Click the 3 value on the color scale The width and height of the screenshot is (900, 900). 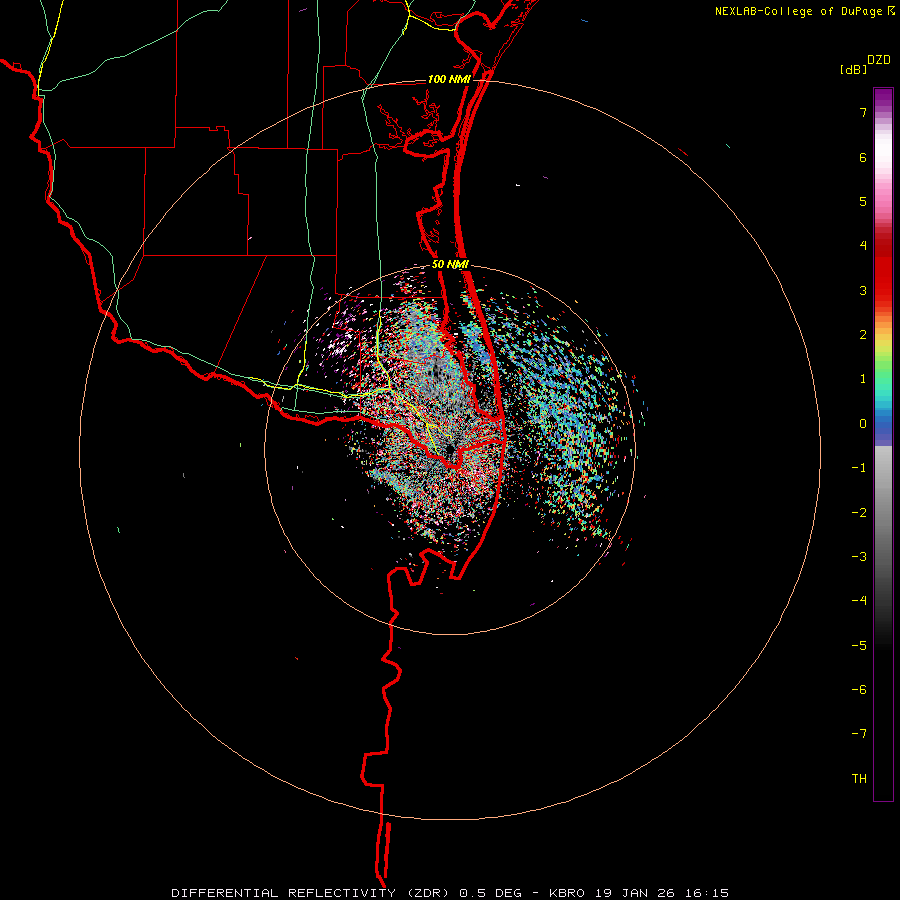863,290
